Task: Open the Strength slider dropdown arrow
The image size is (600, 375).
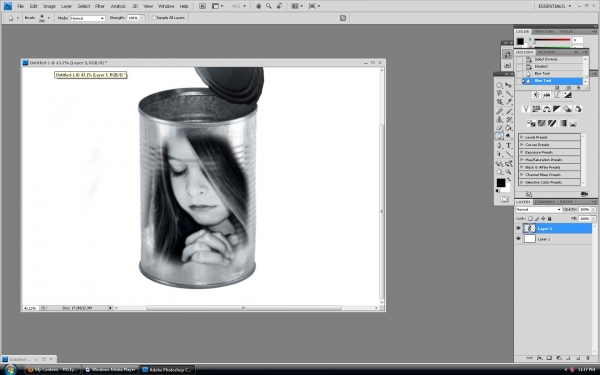Action: (x=142, y=18)
